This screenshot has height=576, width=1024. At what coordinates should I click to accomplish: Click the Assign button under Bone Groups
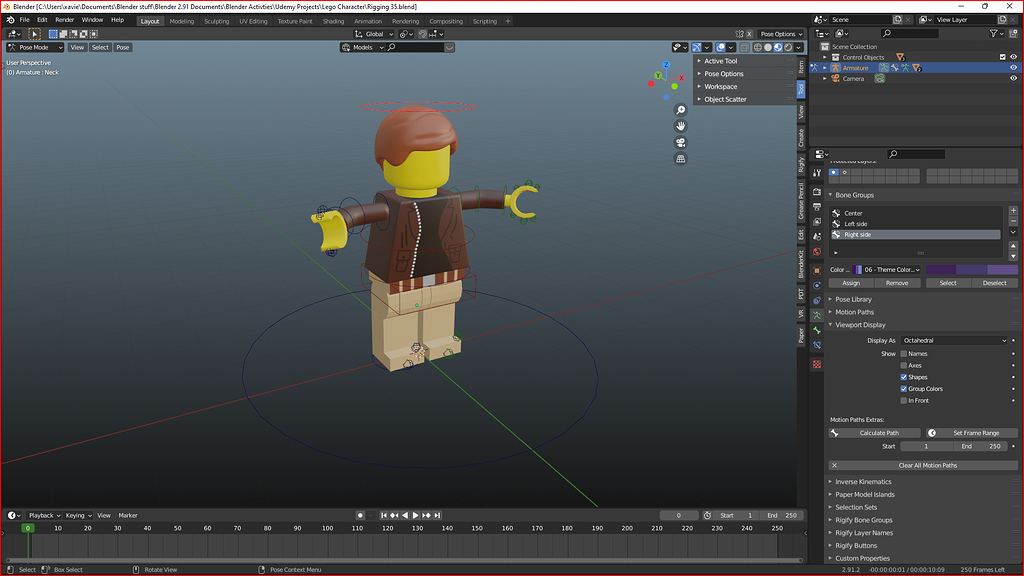pyautogui.click(x=853, y=283)
